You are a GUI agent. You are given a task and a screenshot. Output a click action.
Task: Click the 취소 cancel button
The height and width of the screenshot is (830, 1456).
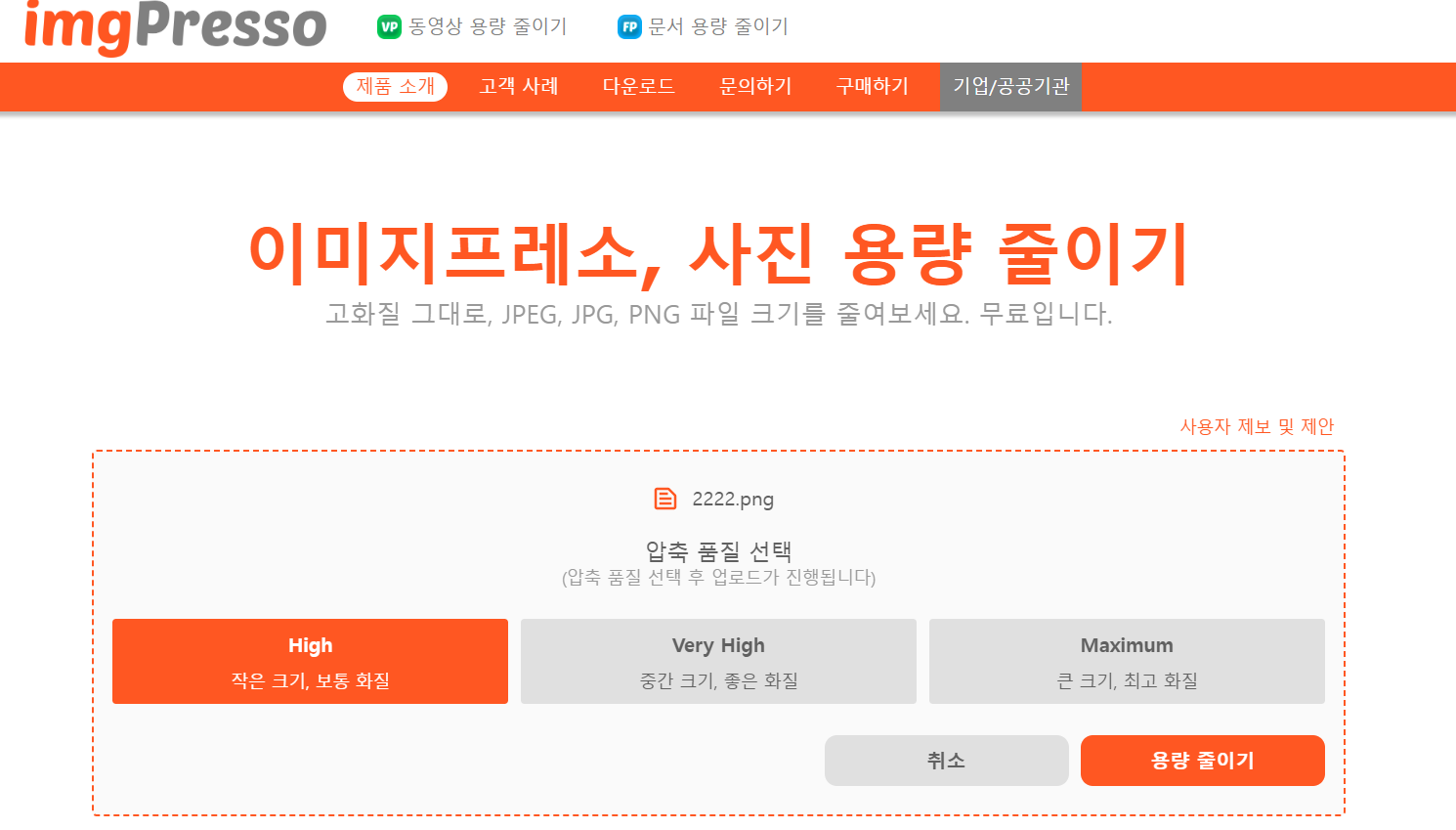947,761
